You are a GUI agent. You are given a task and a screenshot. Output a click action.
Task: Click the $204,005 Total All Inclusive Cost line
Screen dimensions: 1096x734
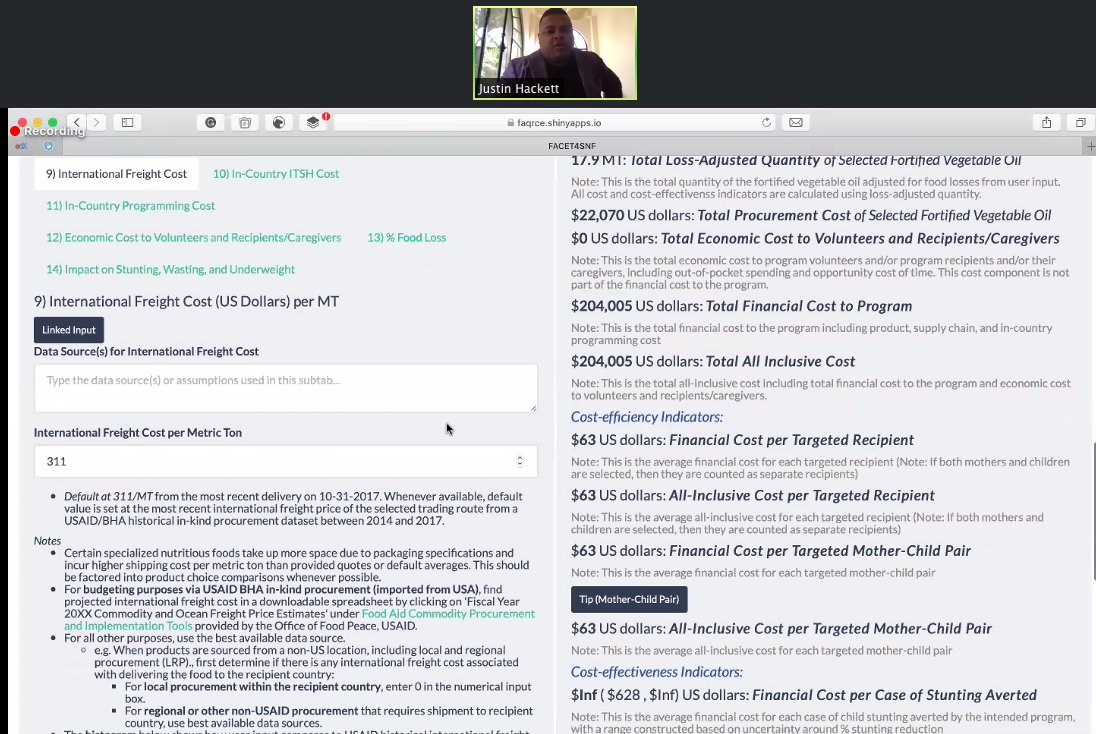click(x=713, y=361)
